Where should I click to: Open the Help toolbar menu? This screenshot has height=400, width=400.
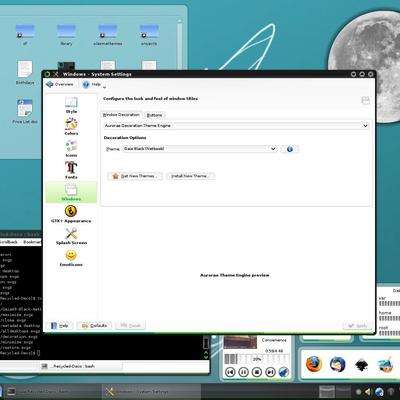tap(92, 84)
